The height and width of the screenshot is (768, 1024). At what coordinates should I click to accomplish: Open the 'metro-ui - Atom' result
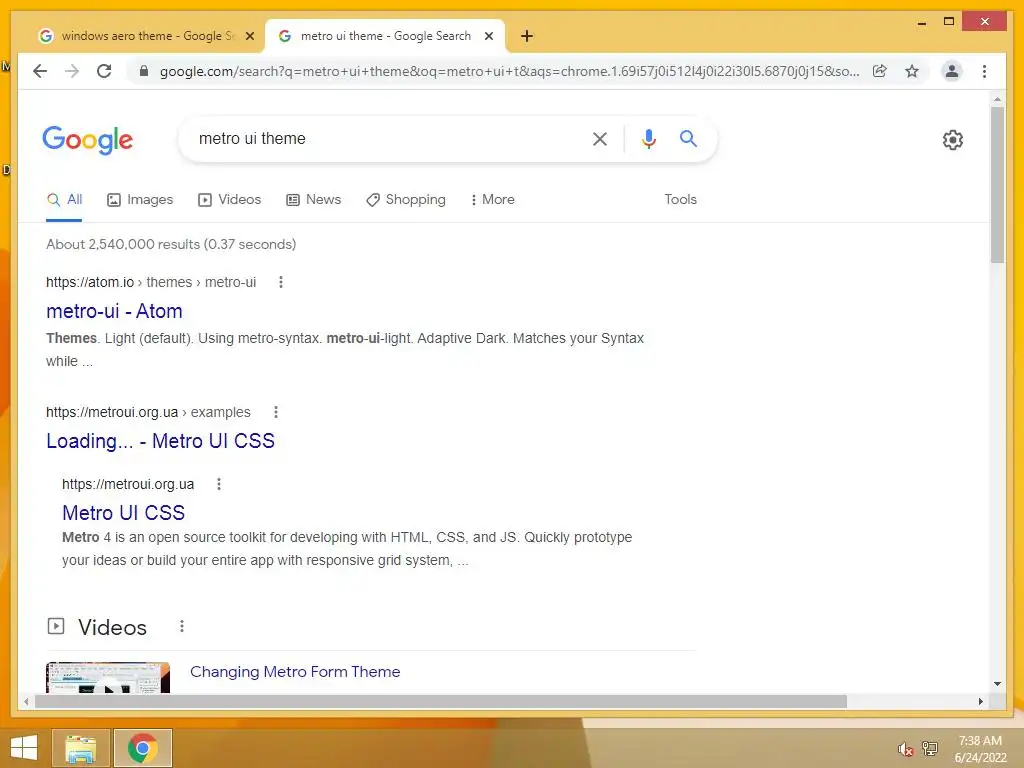pyautogui.click(x=114, y=311)
